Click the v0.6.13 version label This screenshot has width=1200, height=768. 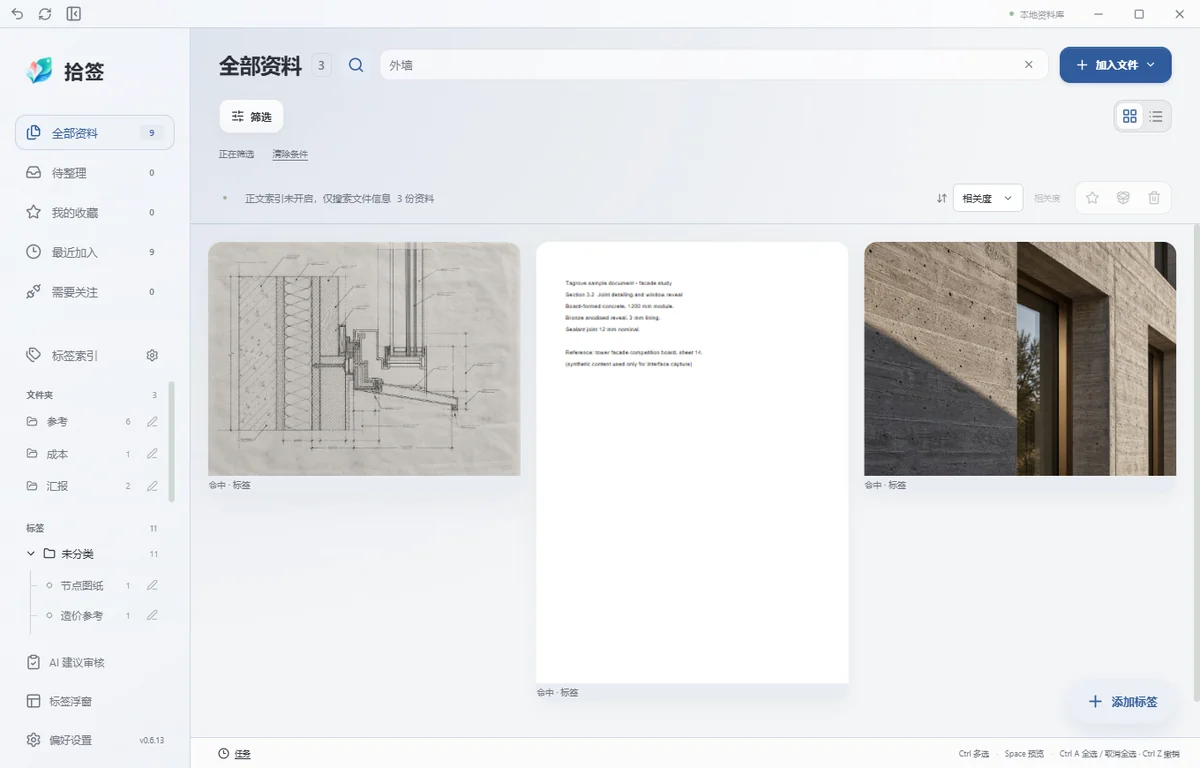click(x=152, y=740)
